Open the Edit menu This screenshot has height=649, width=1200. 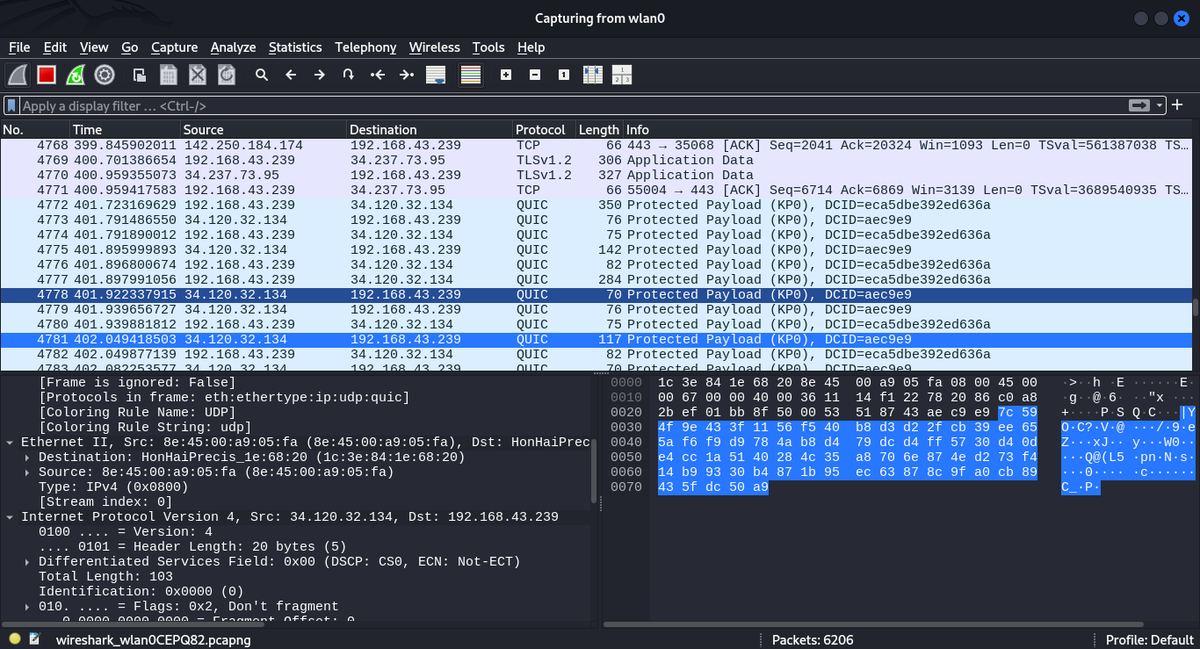tap(55, 47)
